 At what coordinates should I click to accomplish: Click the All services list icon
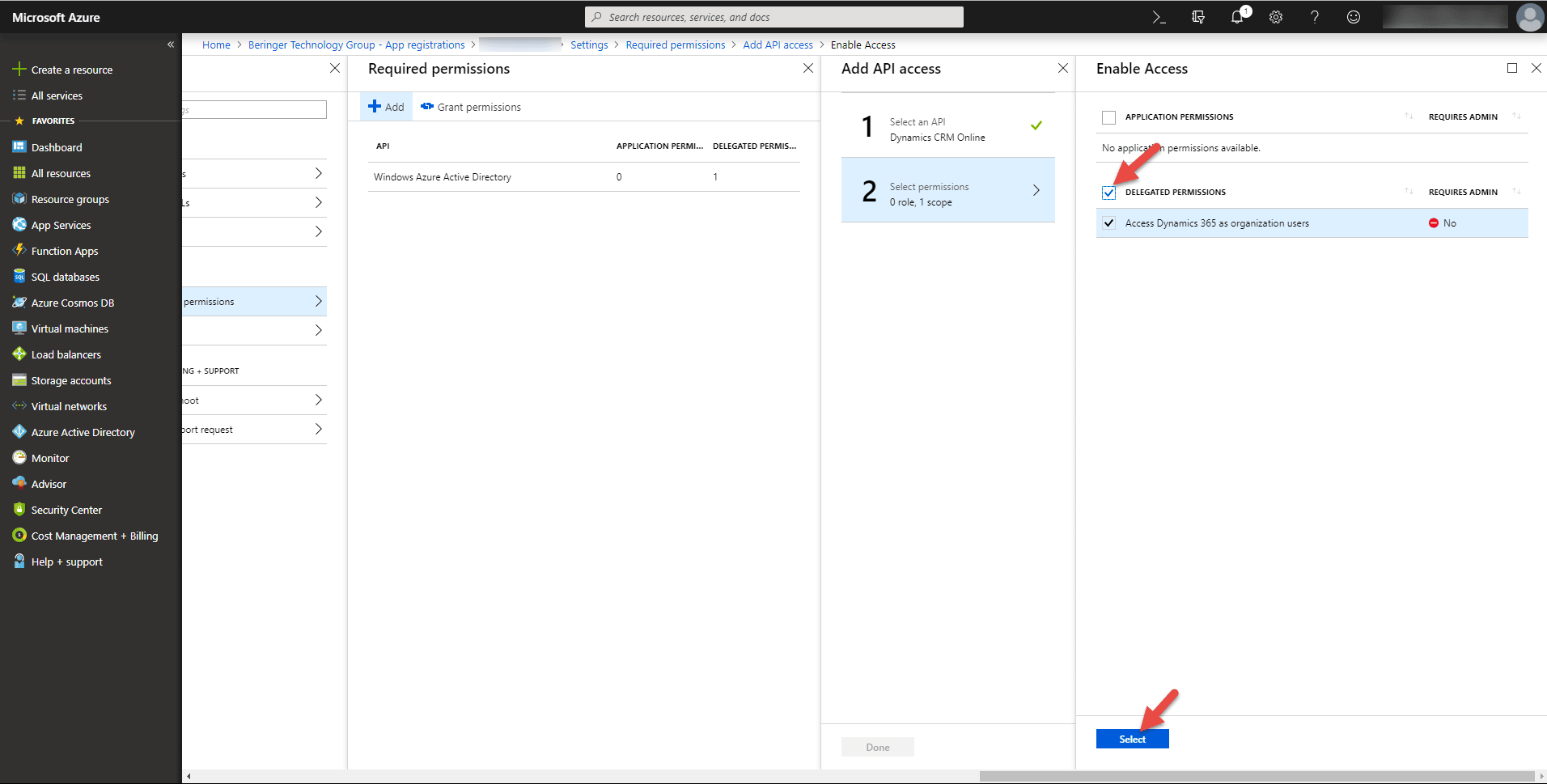tap(19, 95)
